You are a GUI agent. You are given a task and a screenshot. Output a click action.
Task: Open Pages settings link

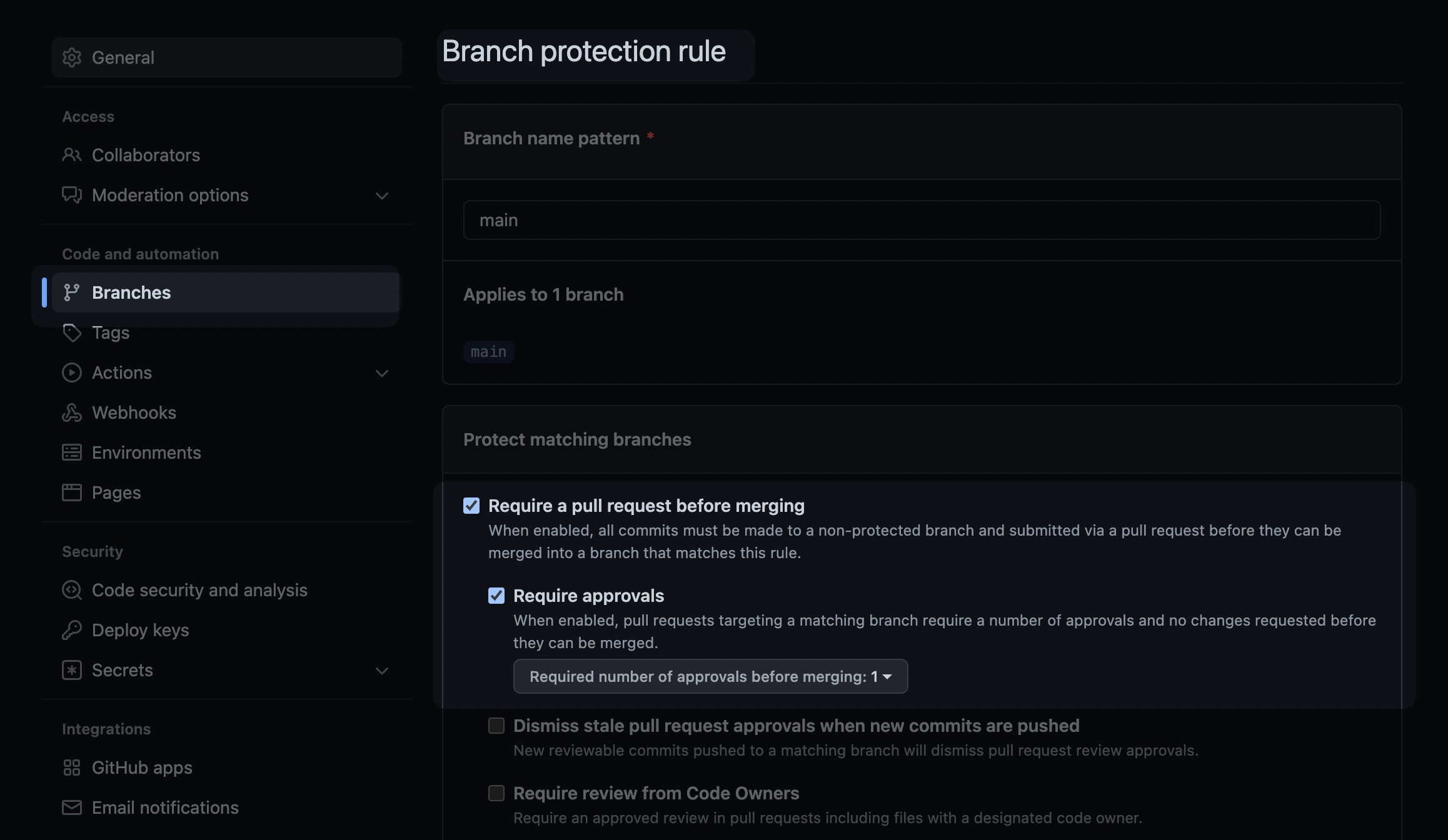pyautogui.click(x=227, y=492)
